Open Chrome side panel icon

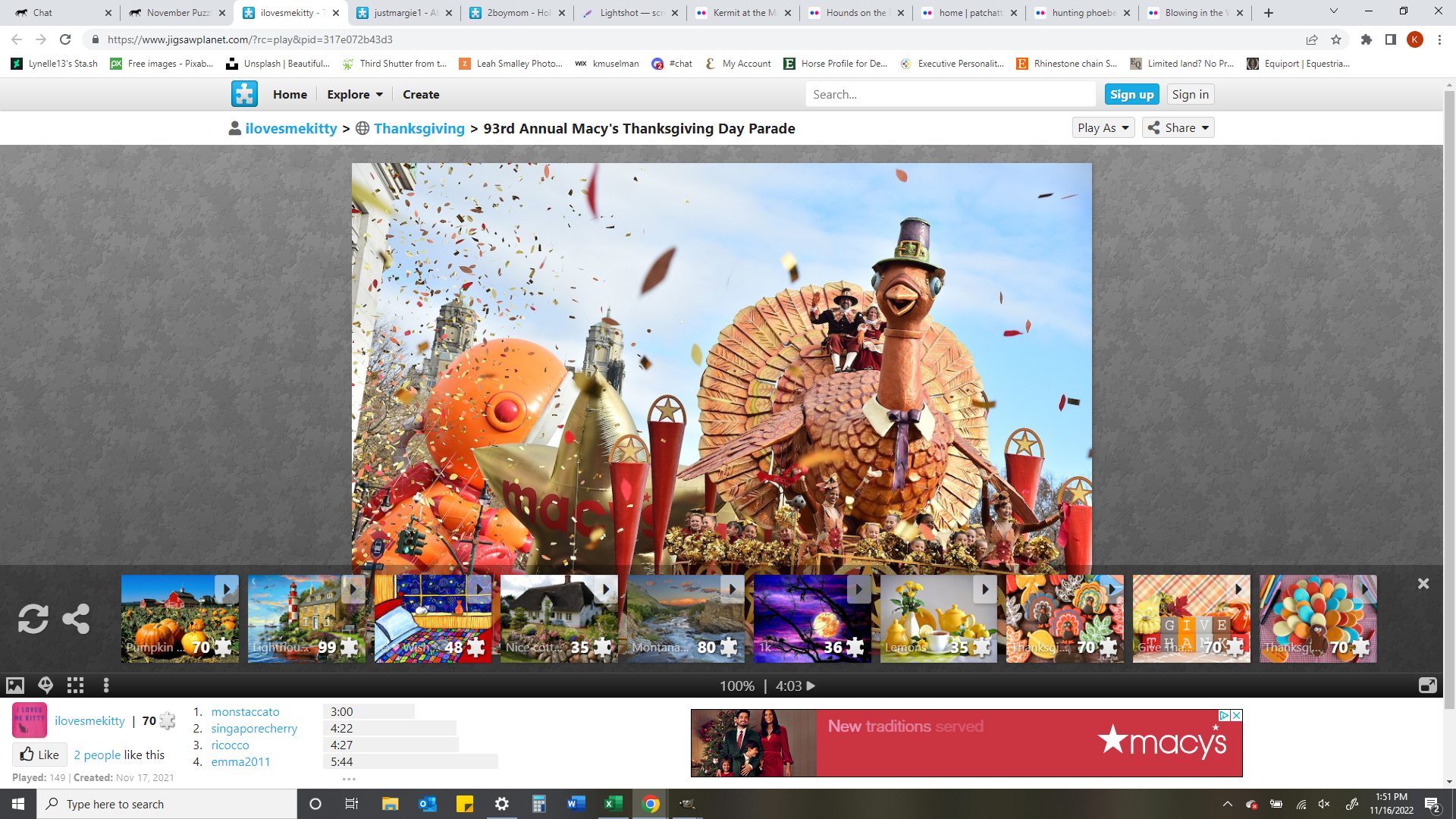coord(1391,39)
